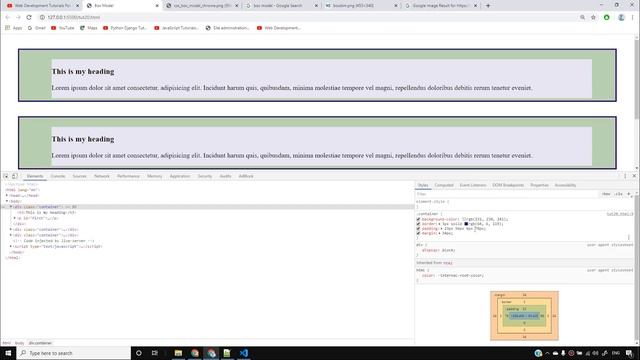Open Task View on the taskbar
This screenshot has height=360, width=640.
point(155,353)
